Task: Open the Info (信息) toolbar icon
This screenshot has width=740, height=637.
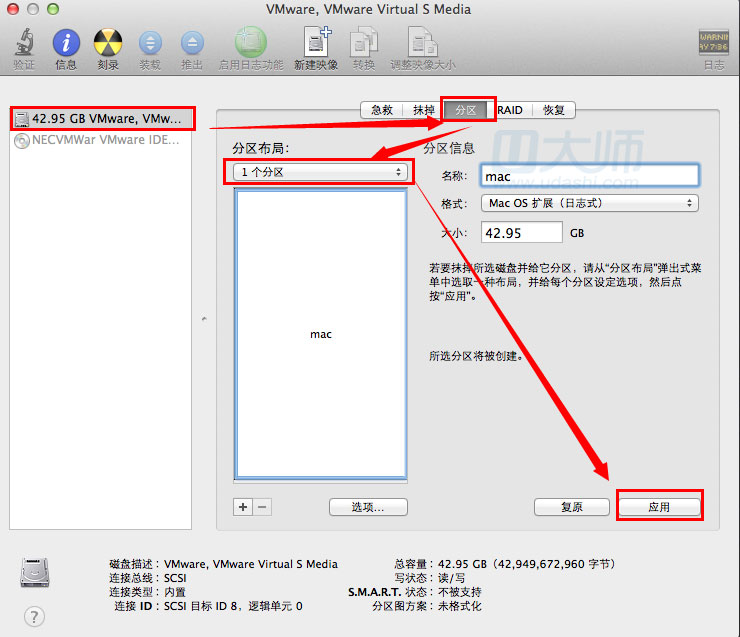Action: [x=66, y=43]
